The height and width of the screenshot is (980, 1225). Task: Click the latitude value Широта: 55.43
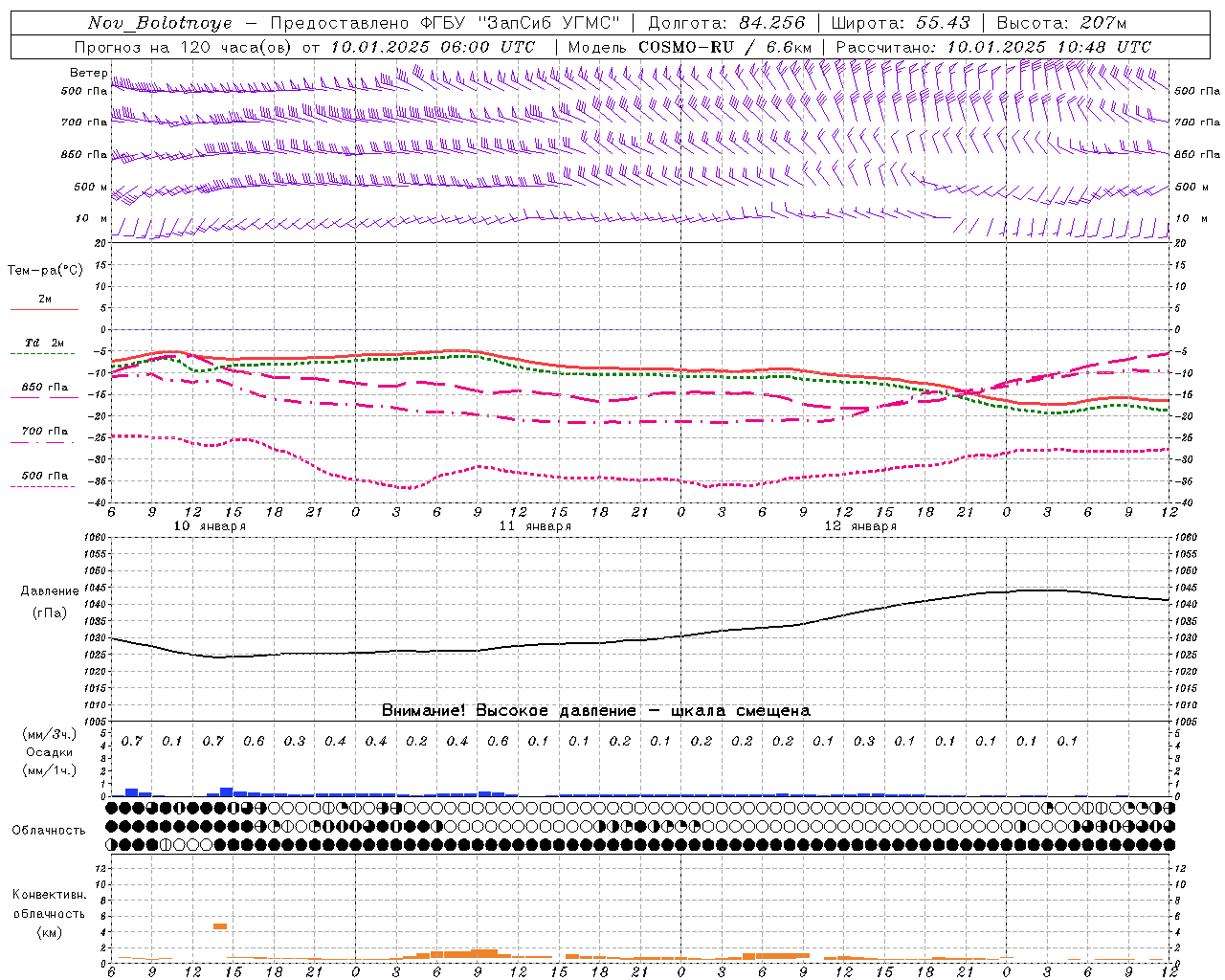[901, 23]
